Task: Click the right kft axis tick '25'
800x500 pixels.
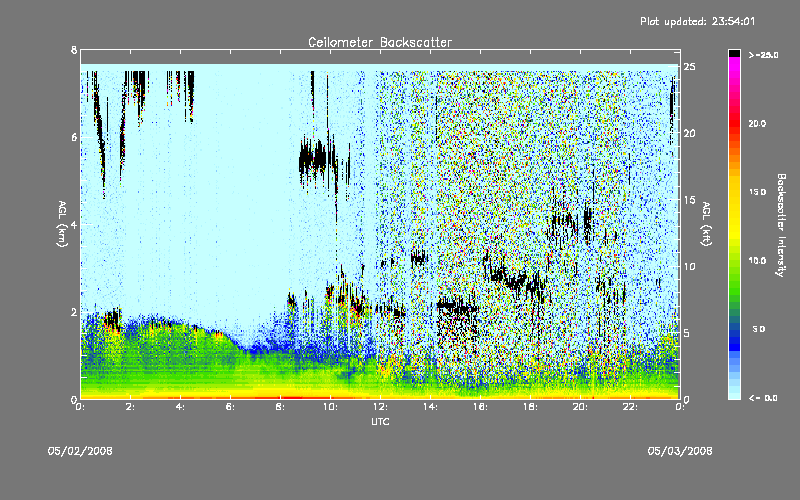Action: coord(689,67)
